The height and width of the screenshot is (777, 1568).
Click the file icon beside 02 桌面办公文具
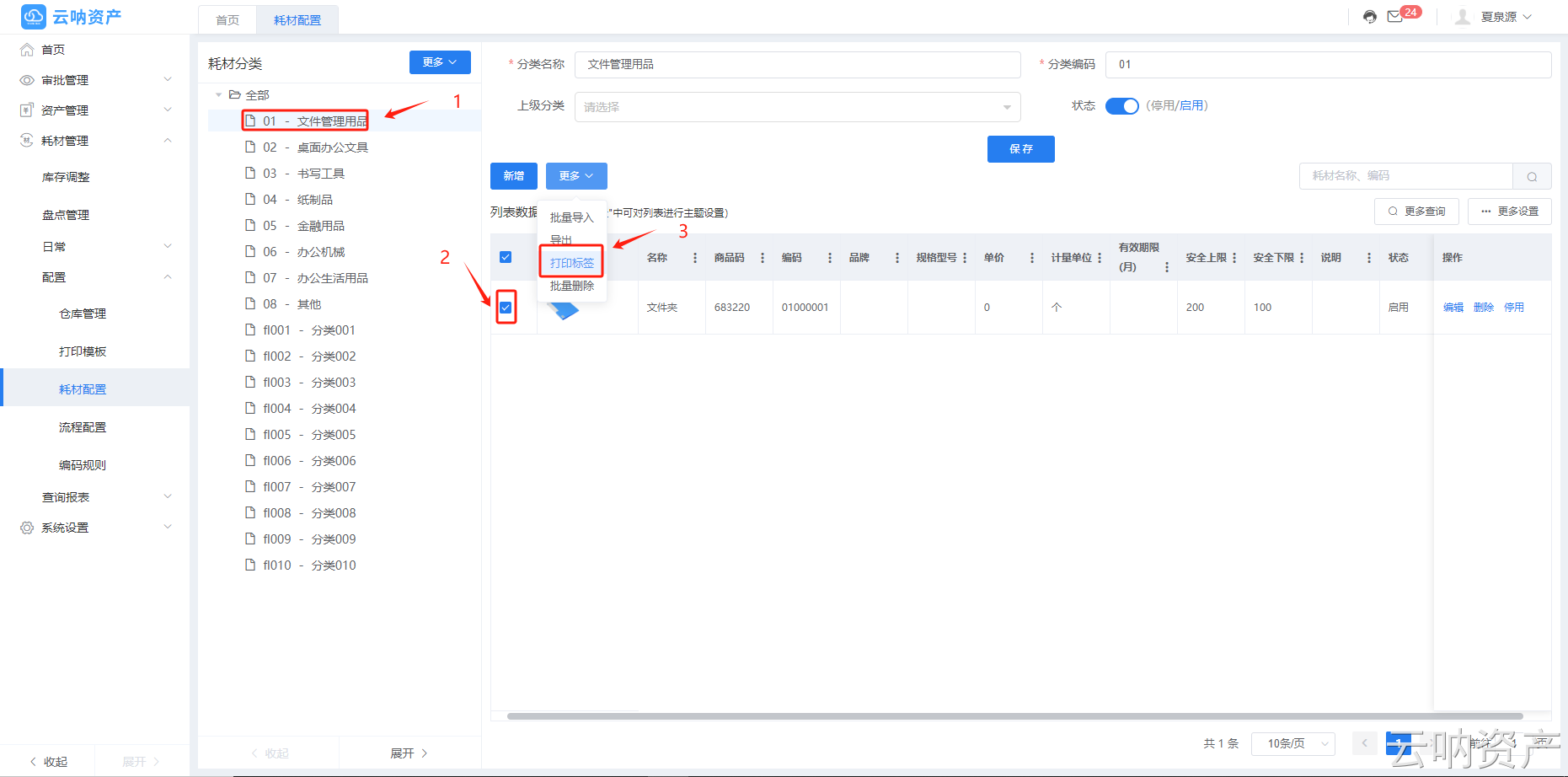(x=250, y=147)
